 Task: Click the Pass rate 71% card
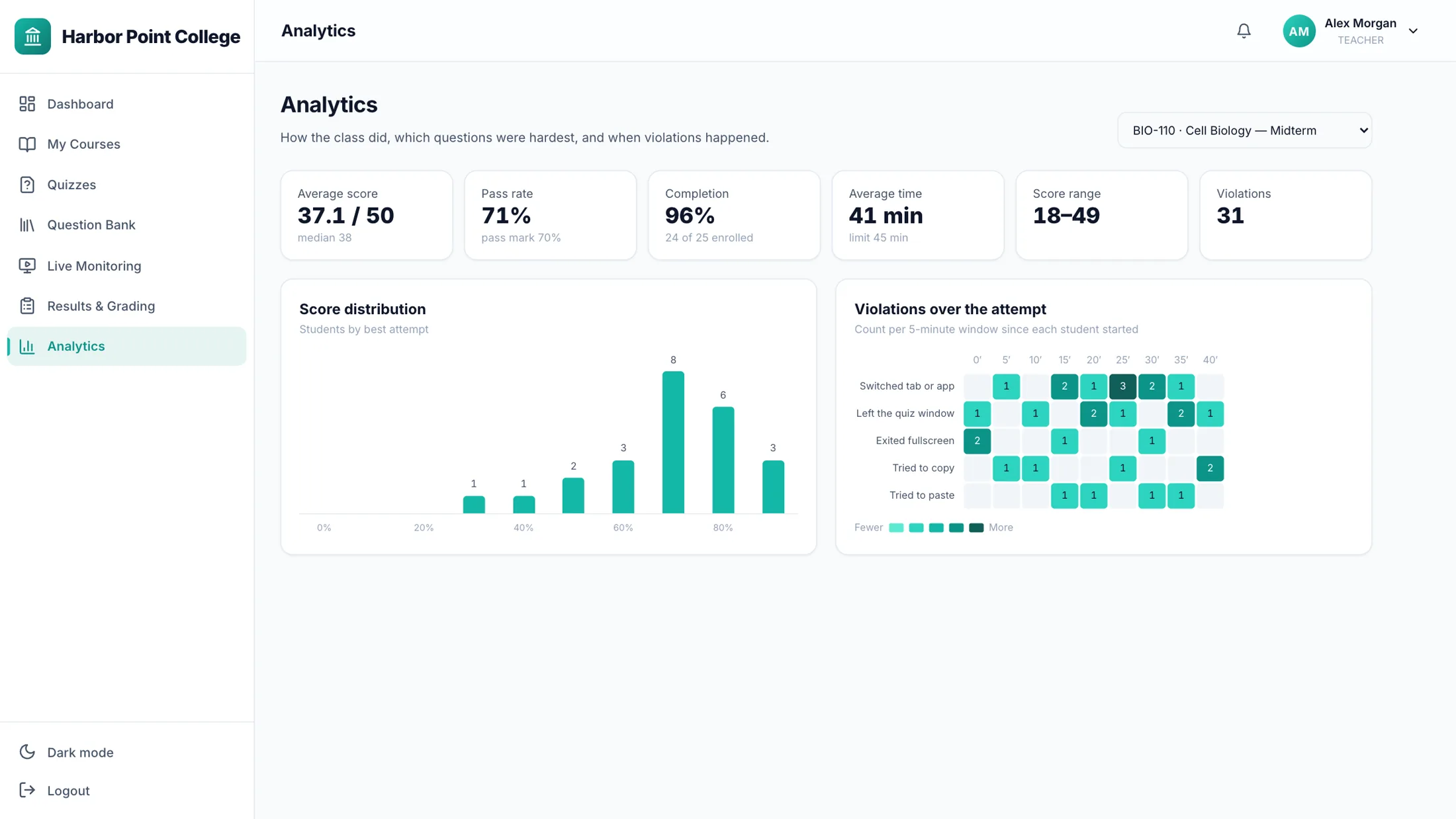point(551,215)
